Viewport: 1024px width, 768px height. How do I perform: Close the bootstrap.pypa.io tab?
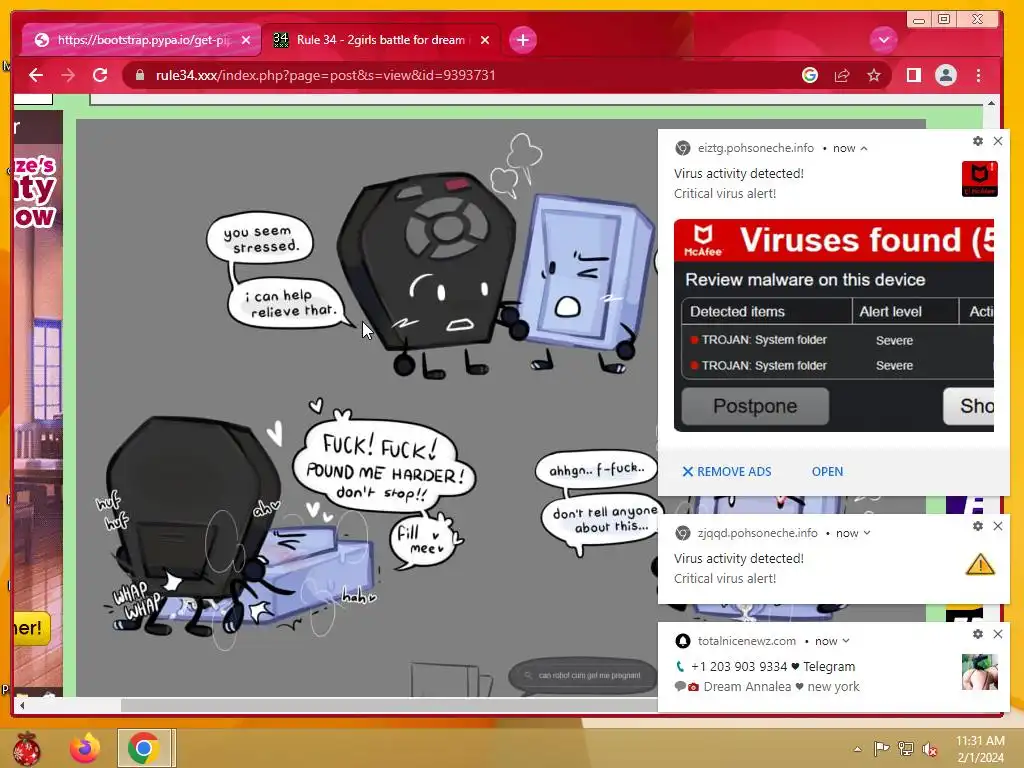[x=246, y=40]
